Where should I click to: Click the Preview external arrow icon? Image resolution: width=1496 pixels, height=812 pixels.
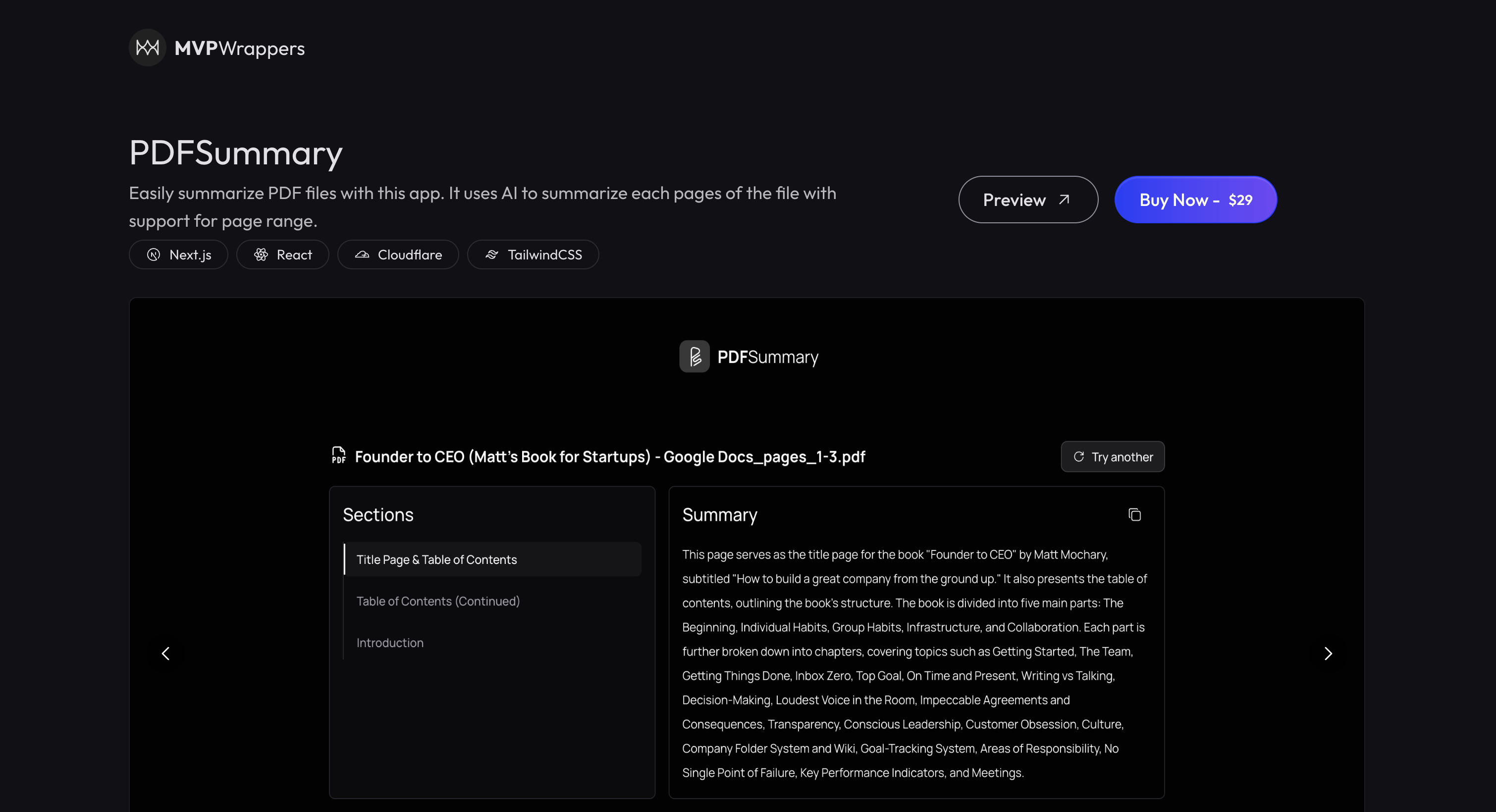[1064, 200]
